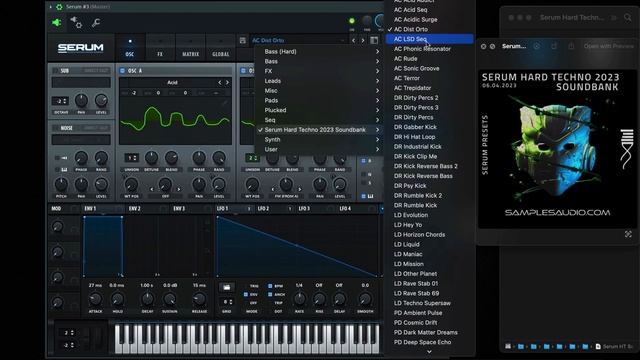Select the LFO TRIG mode option
Image resolution: width=640 pixels, height=360 pixels.
coord(254,286)
